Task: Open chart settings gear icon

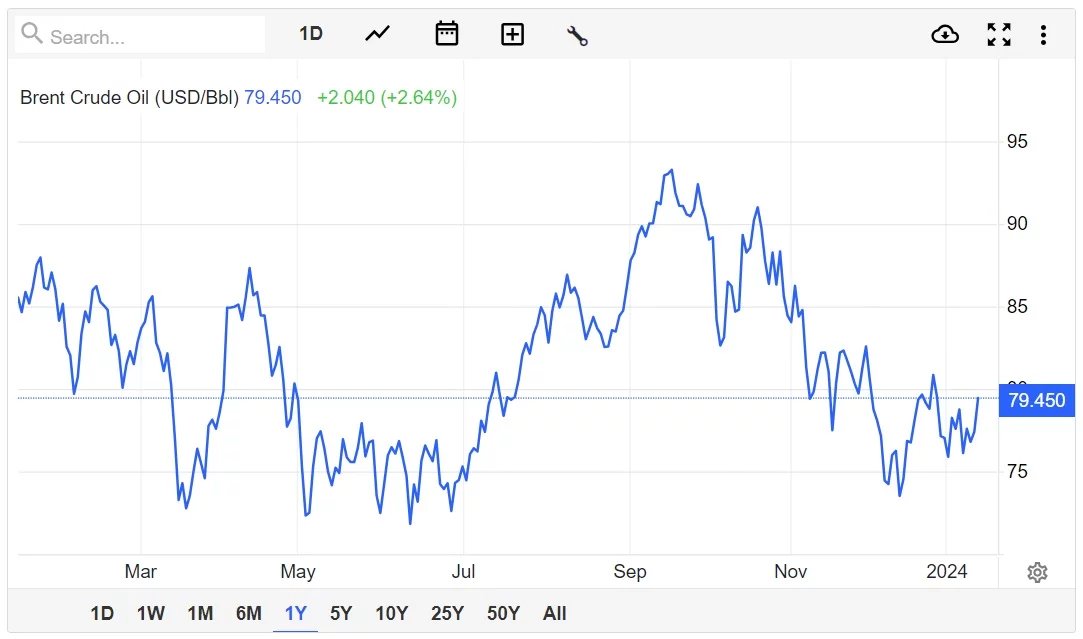Action: (x=1037, y=573)
